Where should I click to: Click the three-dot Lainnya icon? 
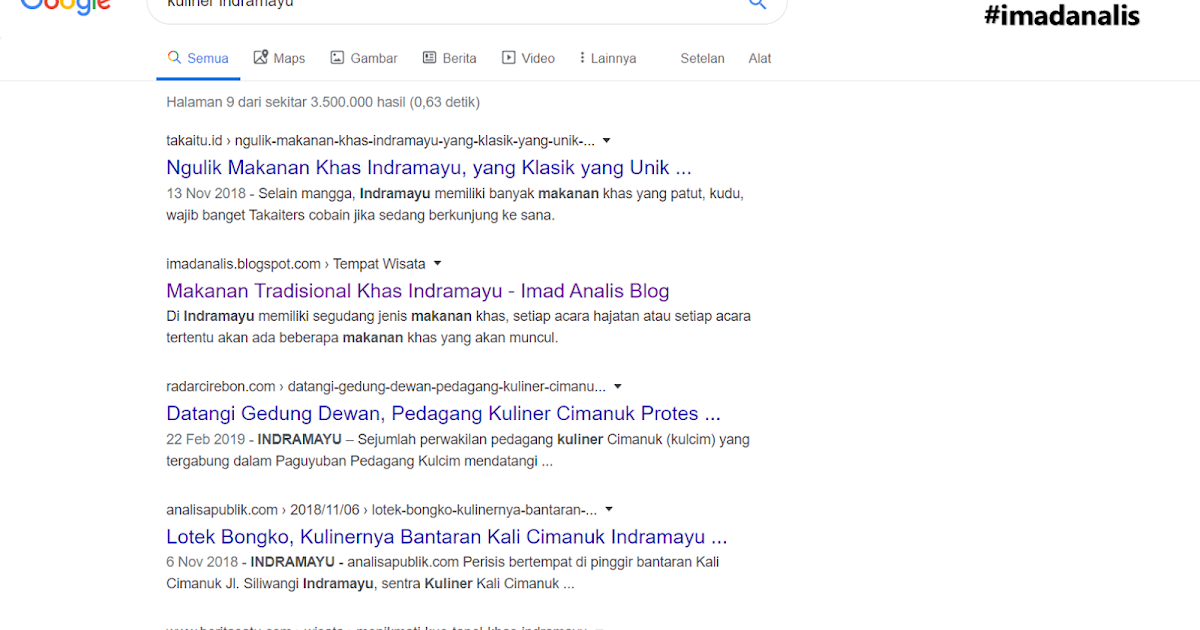point(582,58)
